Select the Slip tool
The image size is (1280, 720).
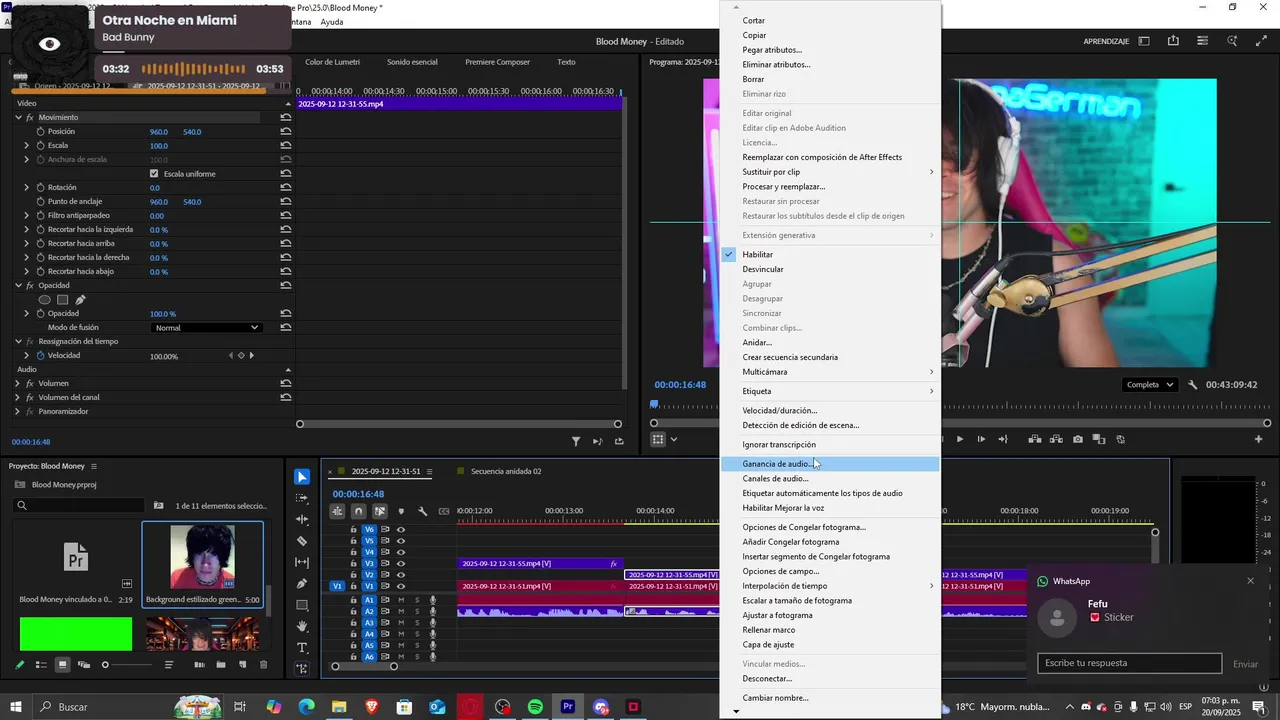[302, 562]
